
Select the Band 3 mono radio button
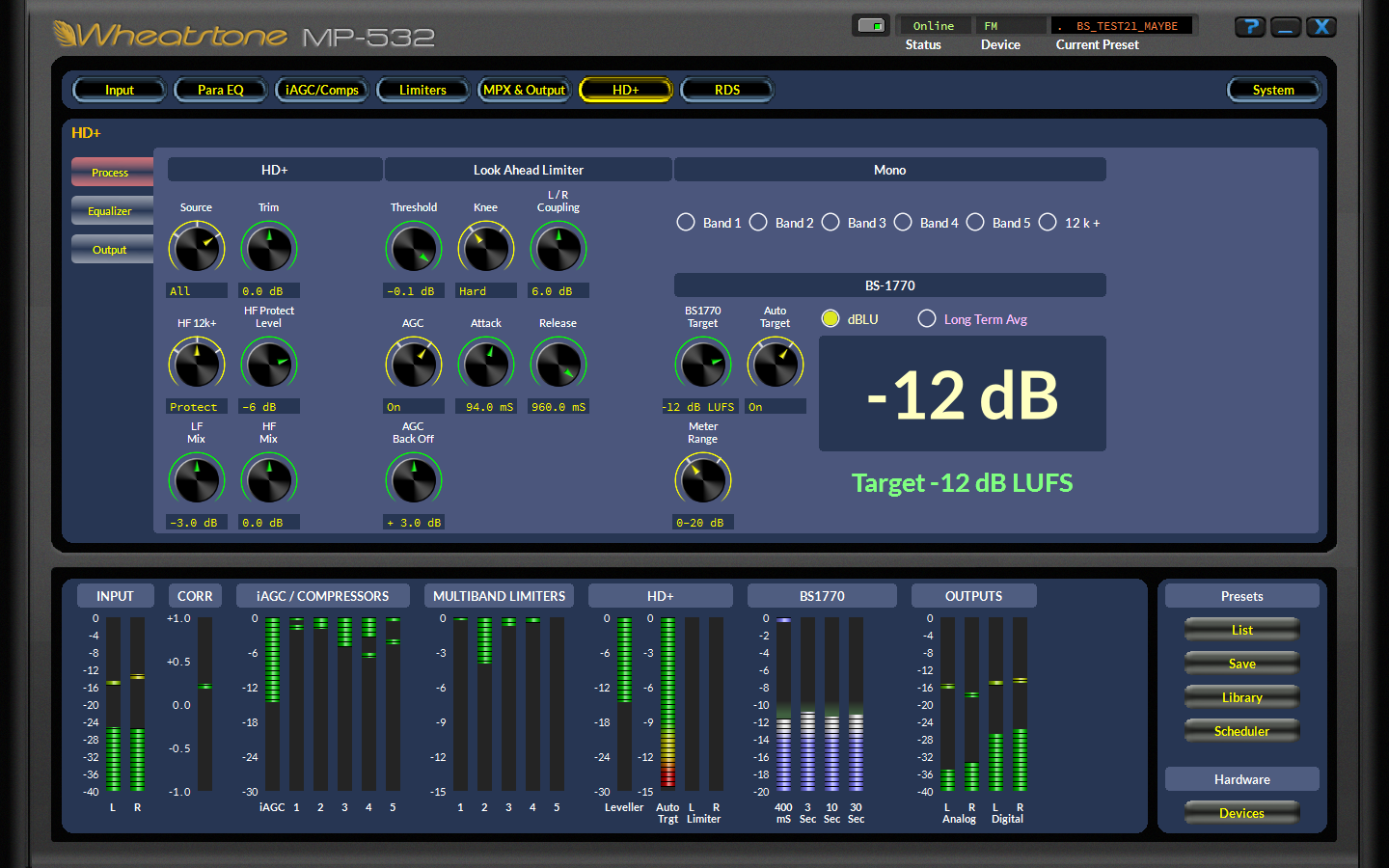point(831,223)
